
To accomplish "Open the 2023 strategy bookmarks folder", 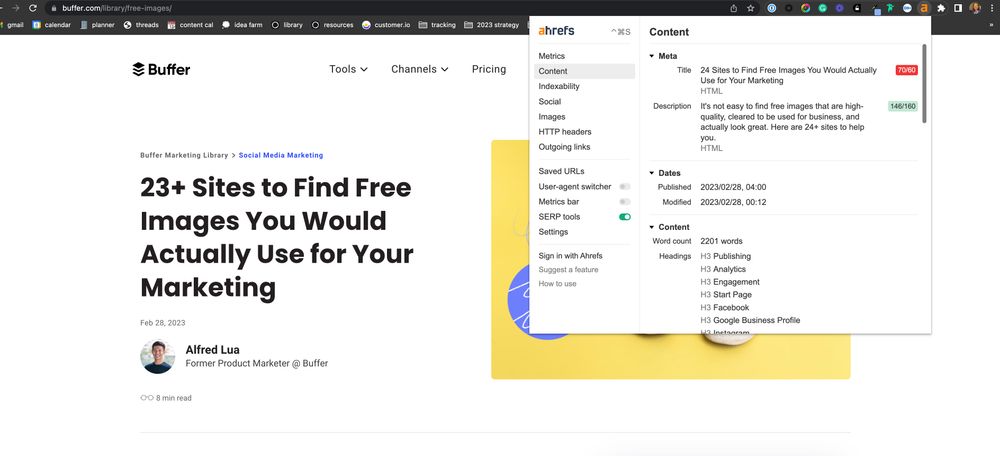I will click(492, 25).
